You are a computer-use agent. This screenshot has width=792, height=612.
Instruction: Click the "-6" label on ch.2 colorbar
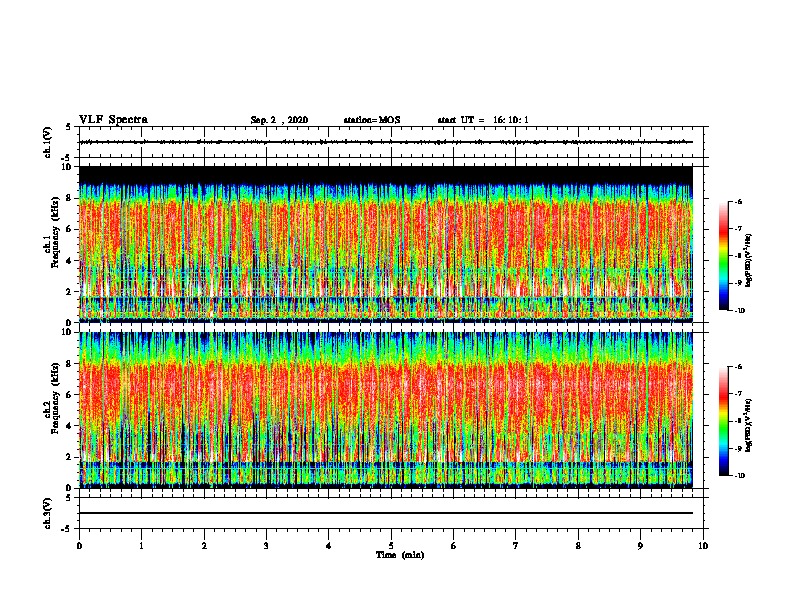(738, 367)
